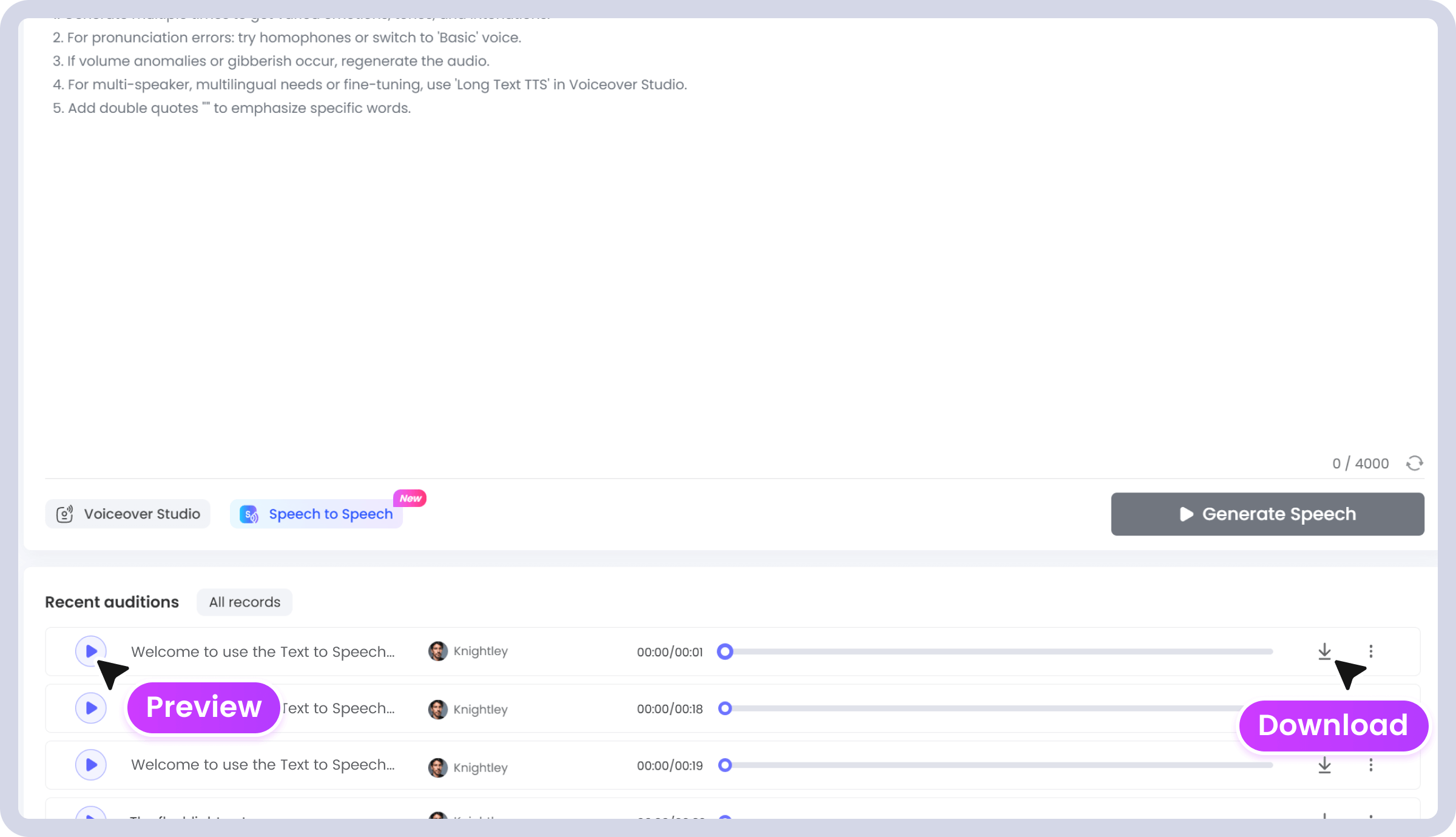Screen dimensions: 1456x837
Task: Open Speech to Speech feature
Action: point(317,514)
